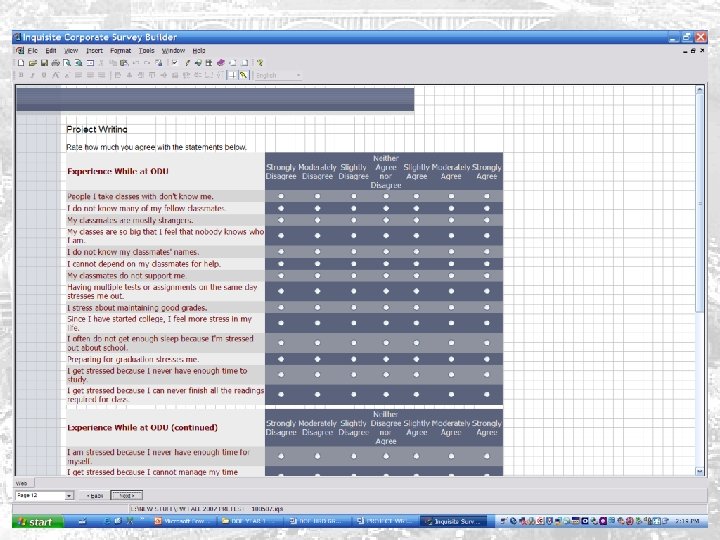Open the File menu
The image size is (720, 540).
(x=33, y=51)
